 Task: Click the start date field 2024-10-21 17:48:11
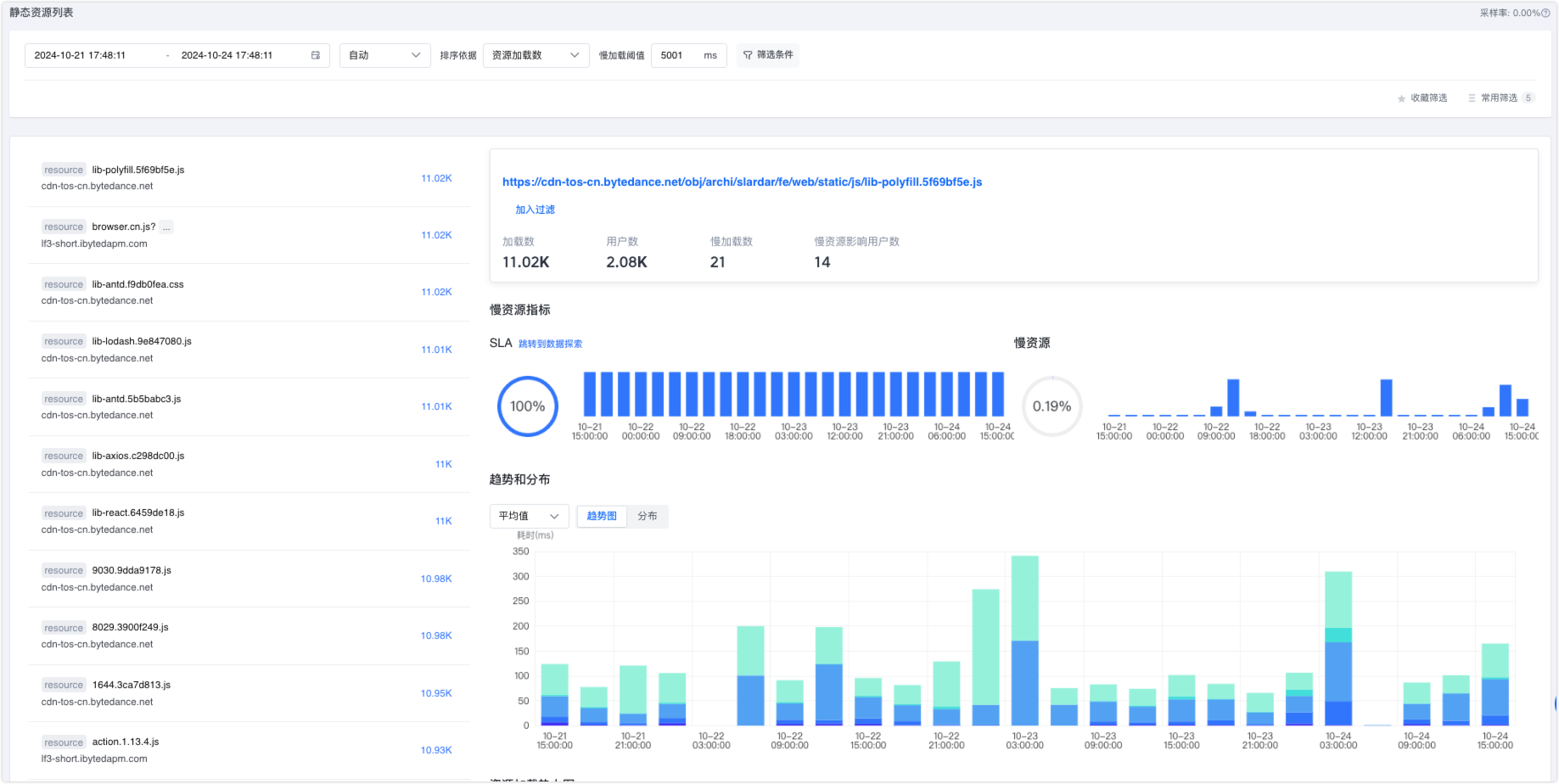(80, 55)
